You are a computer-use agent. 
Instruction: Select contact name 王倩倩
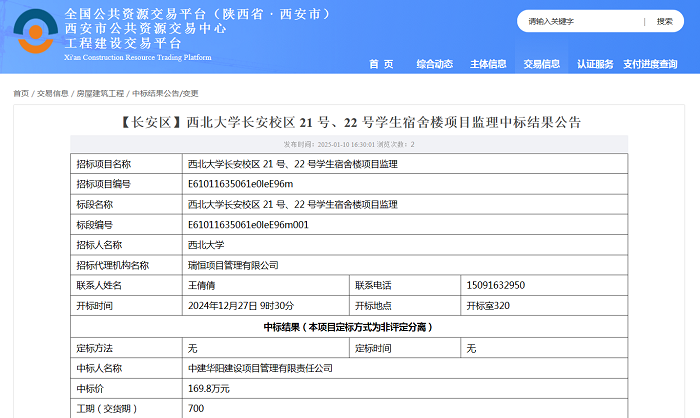click(x=201, y=285)
